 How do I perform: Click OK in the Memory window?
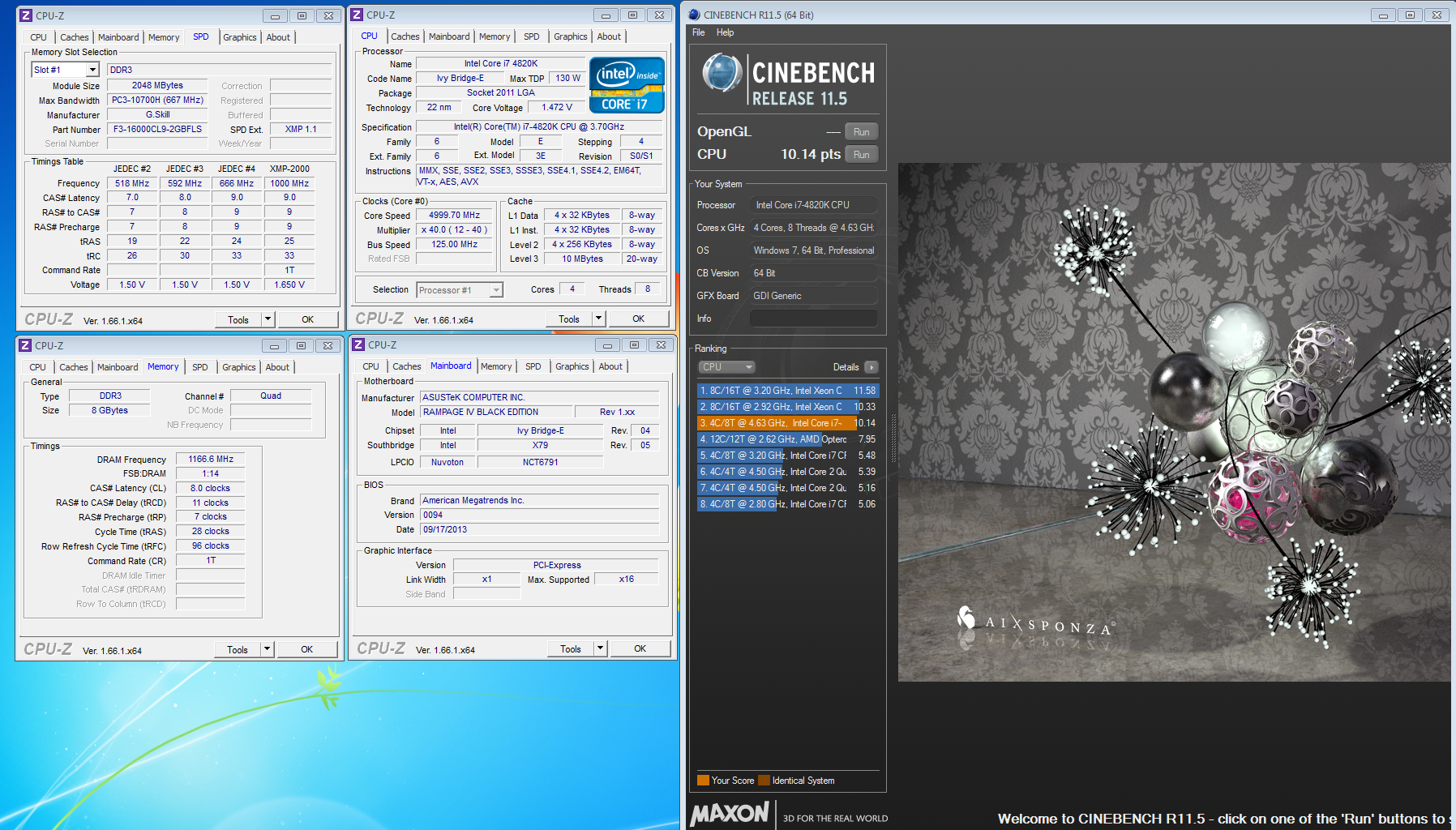306,649
